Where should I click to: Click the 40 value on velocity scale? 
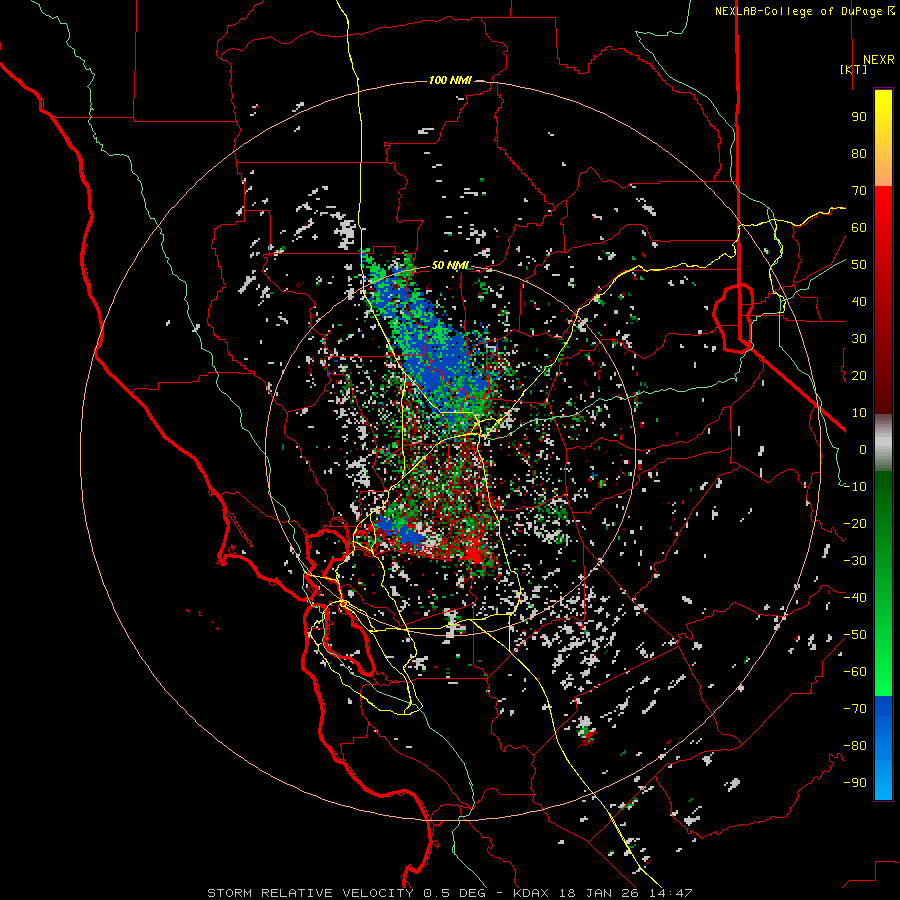click(x=859, y=302)
